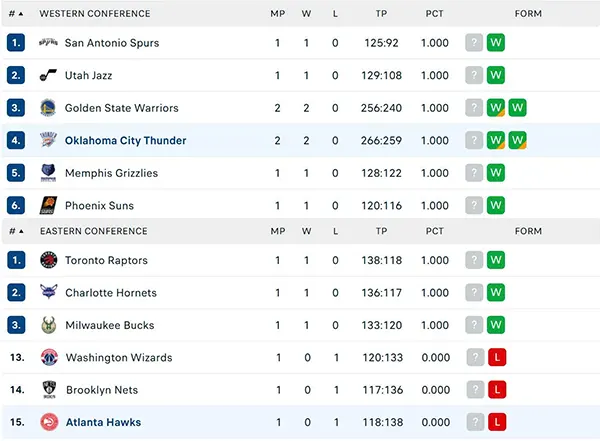600x441 pixels.
Task: Open the Brooklyn Nets team link
Action: point(101,390)
